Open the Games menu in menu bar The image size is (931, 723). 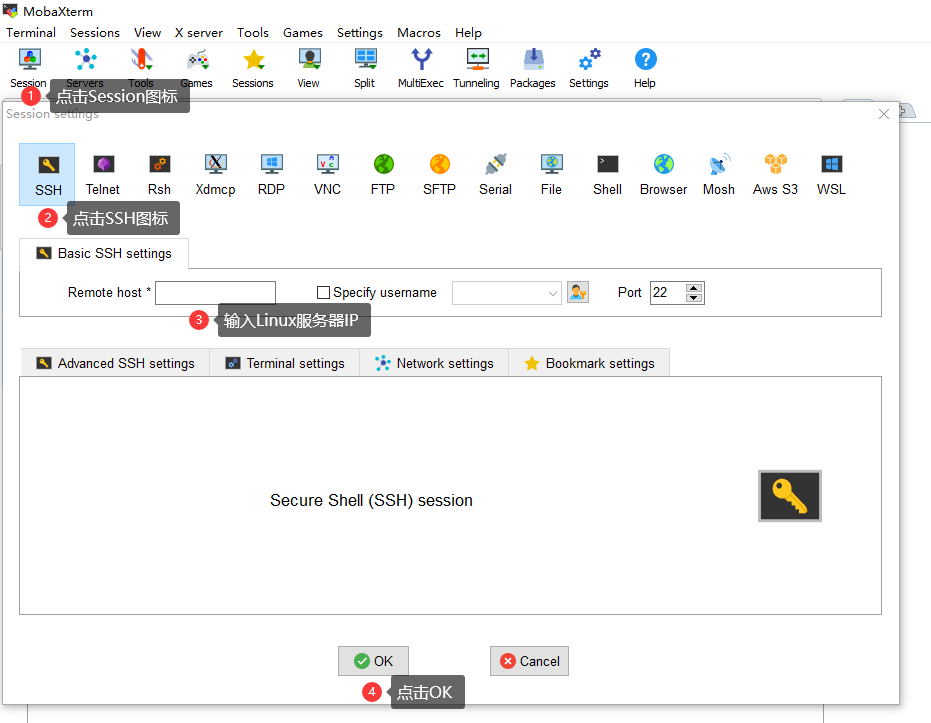point(303,33)
